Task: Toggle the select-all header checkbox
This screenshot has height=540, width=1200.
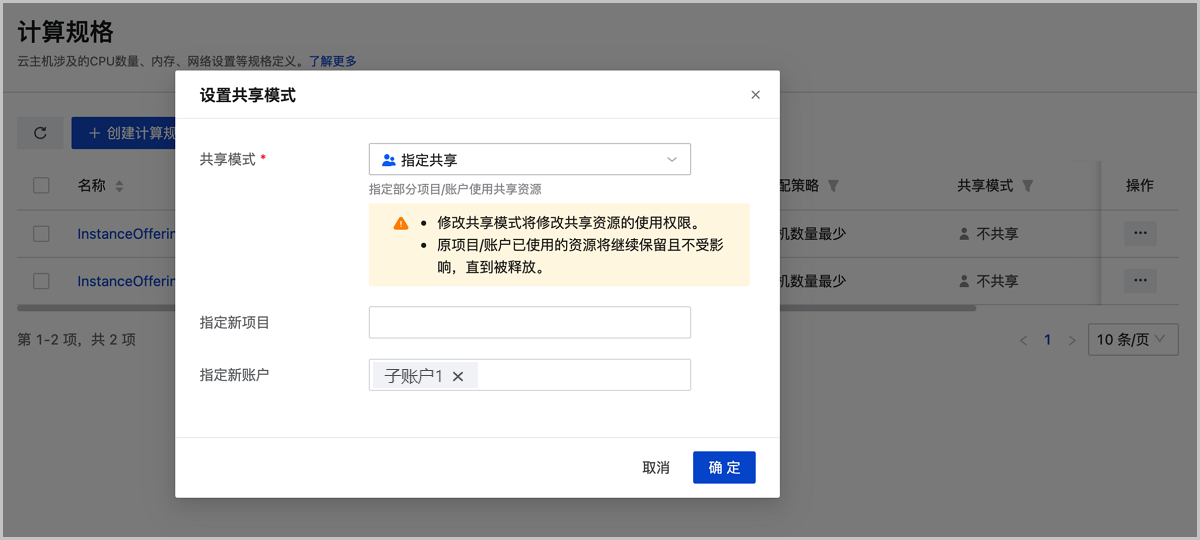Action: point(41,185)
